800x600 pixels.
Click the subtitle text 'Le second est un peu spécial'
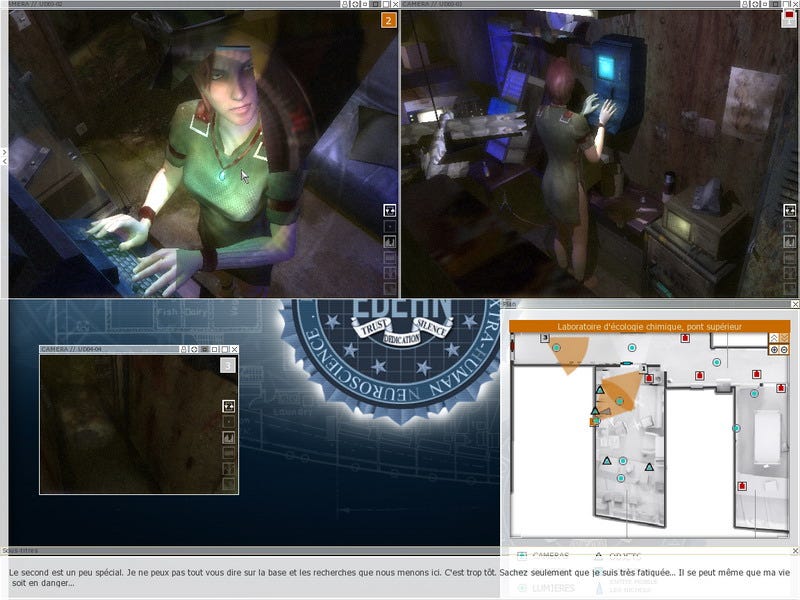point(66,572)
